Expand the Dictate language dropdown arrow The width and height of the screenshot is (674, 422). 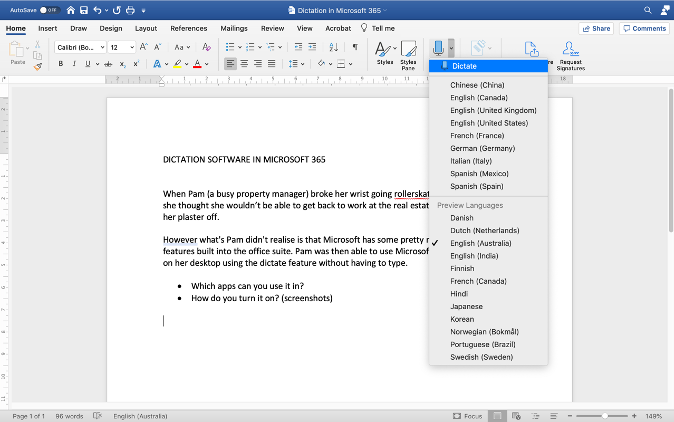pos(452,47)
